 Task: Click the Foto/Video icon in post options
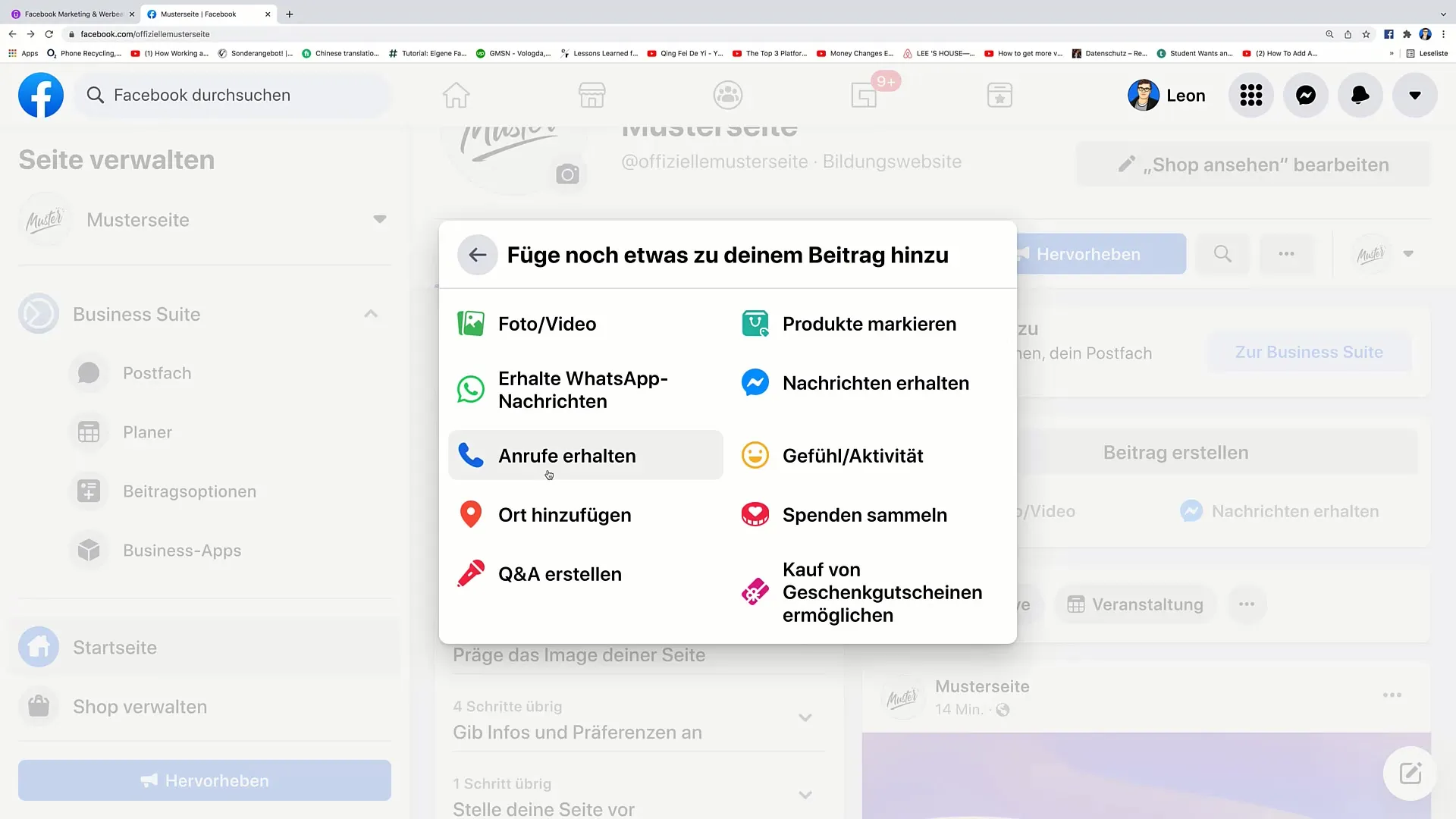(470, 323)
